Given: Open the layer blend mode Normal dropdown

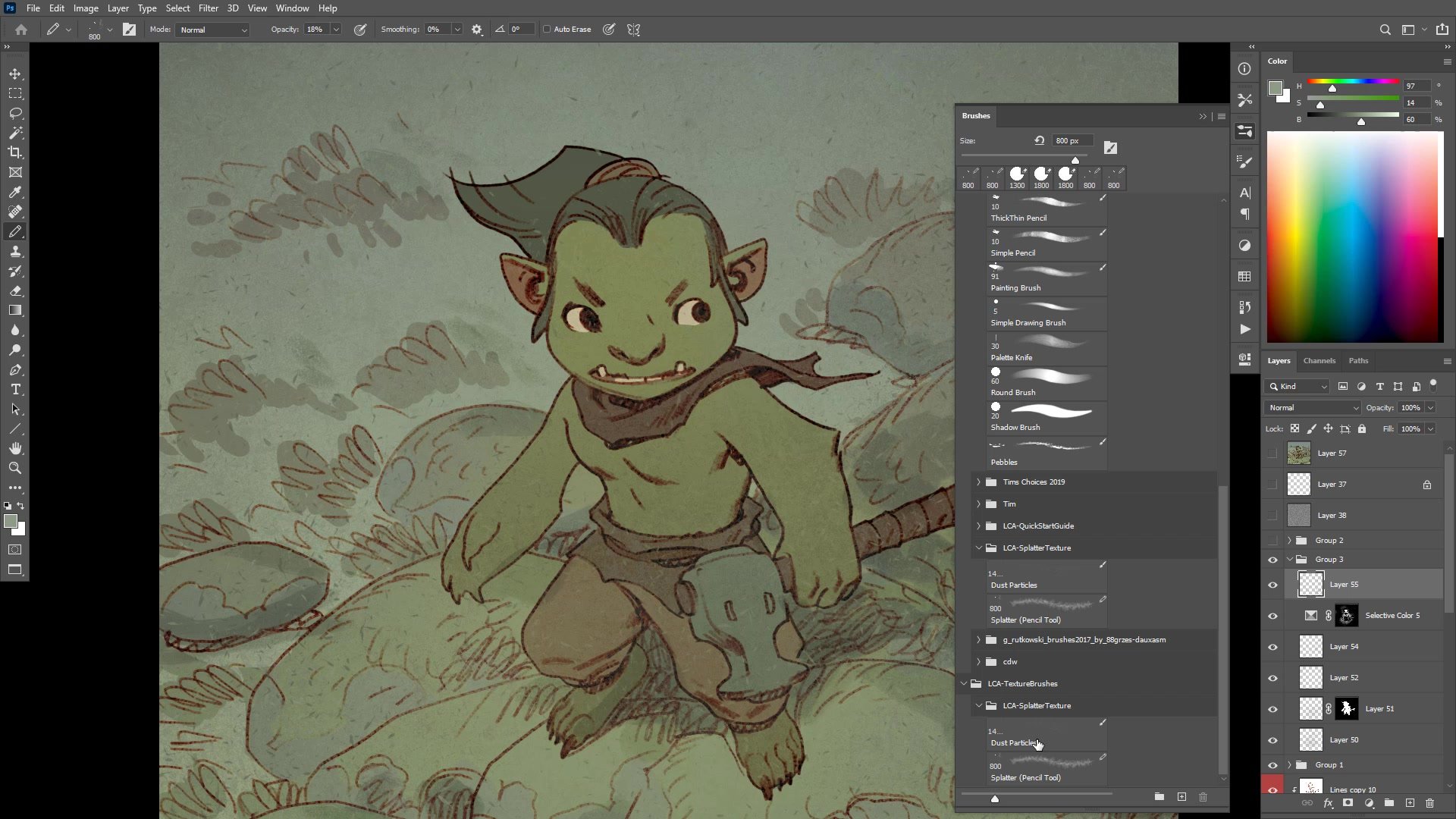Looking at the screenshot, I should click(x=1313, y=408).
